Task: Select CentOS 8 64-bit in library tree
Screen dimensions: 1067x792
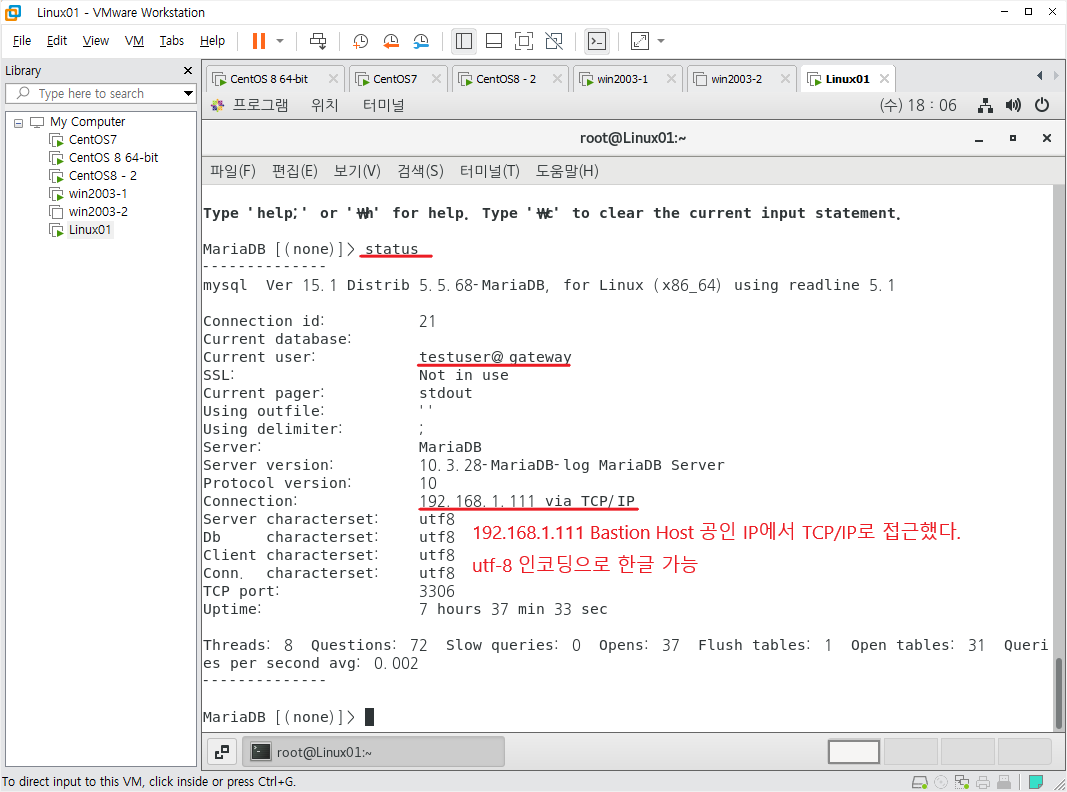Action: click(x=113, y=157)
